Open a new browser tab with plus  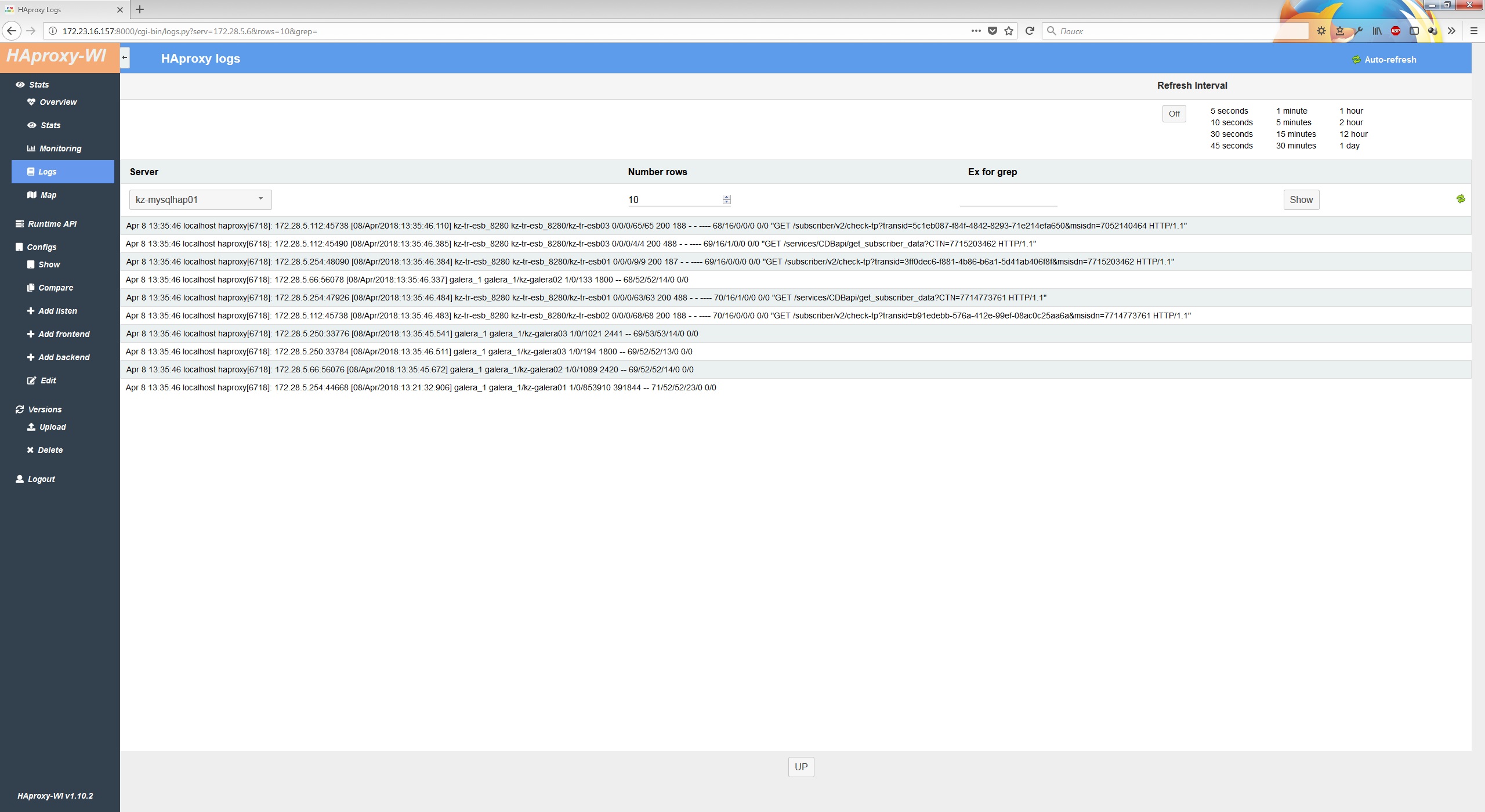tap(140, 9)
